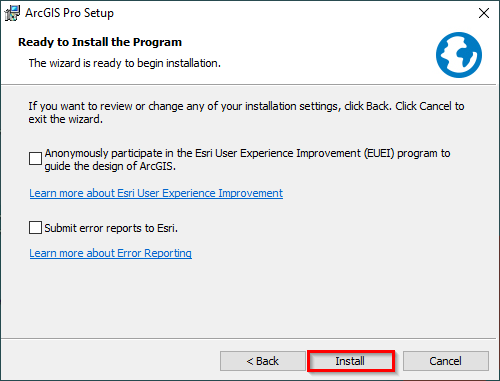The width and height of the screenshot is (500, 381).
Task: Open Learn more about Esri User Experience Improvement
Action: (156, 193)
